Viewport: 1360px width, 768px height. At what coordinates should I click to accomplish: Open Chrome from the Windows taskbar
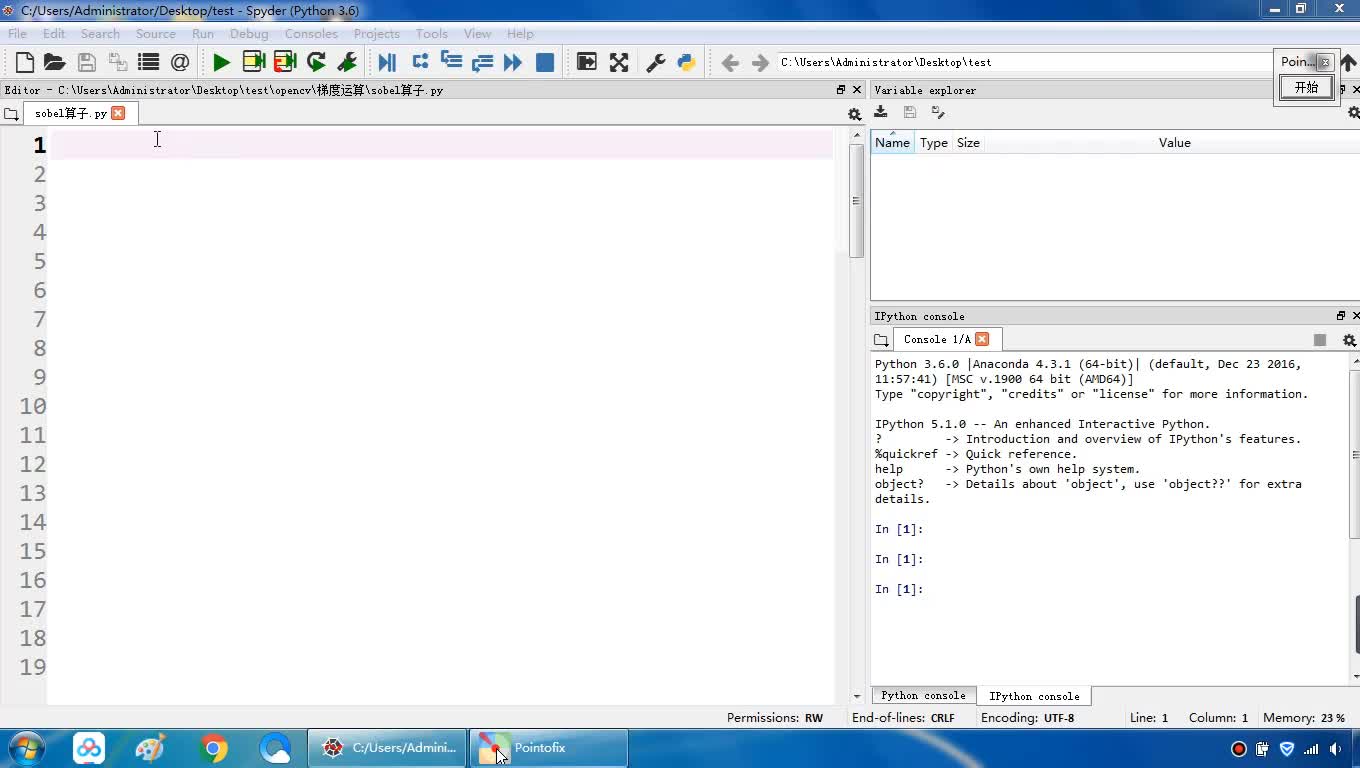(213, 748)
